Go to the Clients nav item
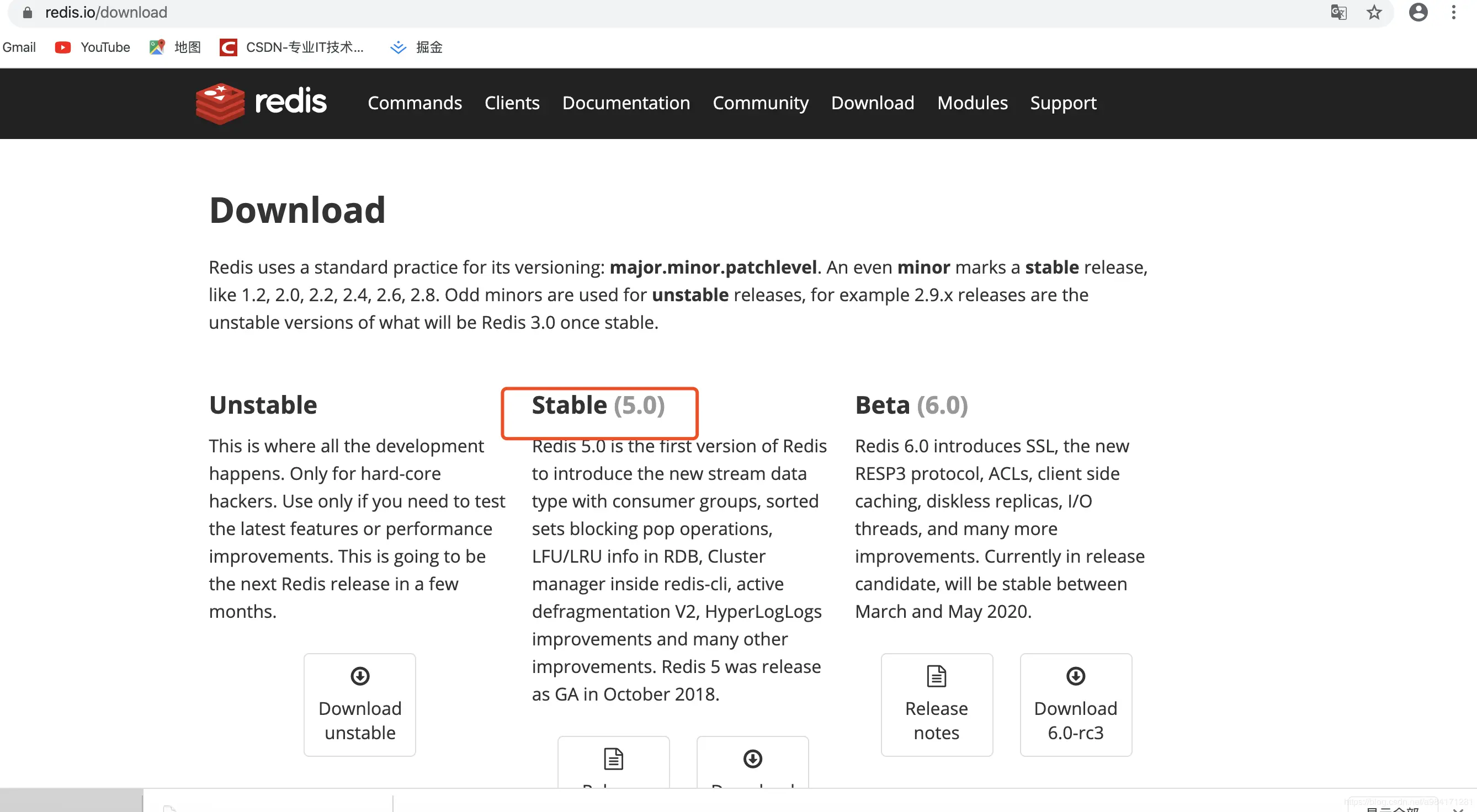1477x812 pixels. (512, 103)
